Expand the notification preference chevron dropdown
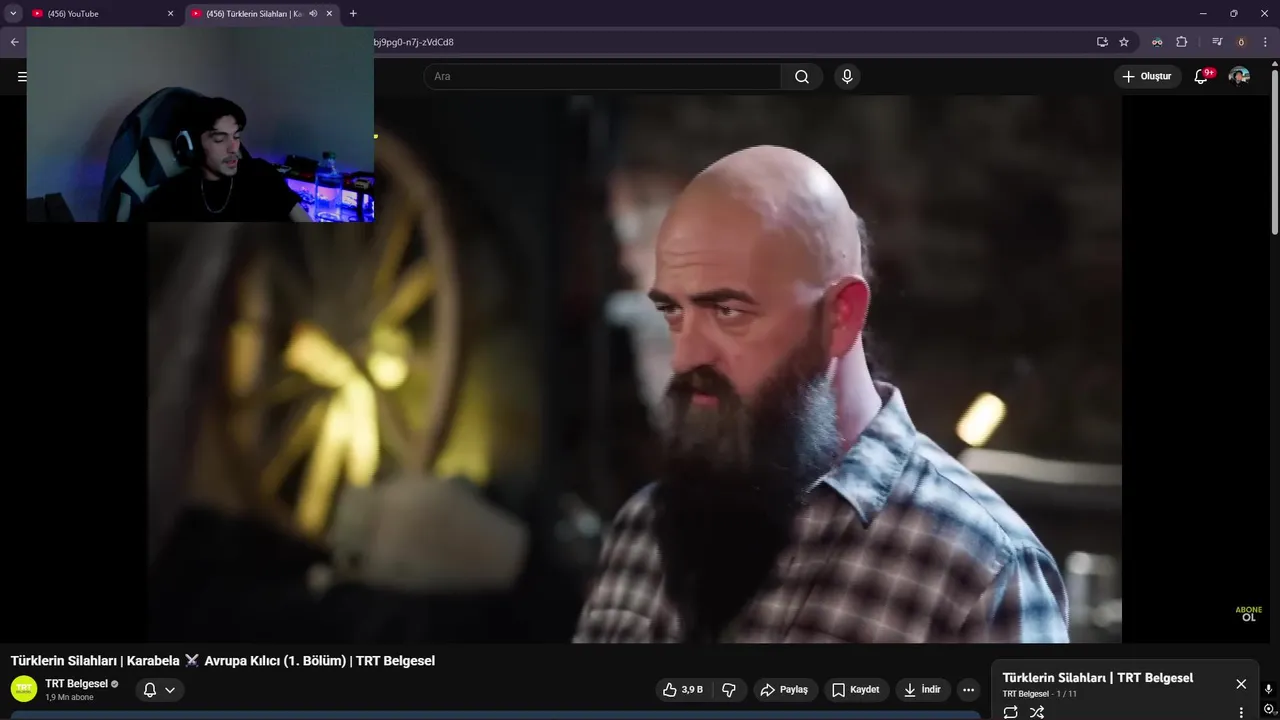Image resolution: width=1280 pixels, height=720 pixels. [170, 690]
